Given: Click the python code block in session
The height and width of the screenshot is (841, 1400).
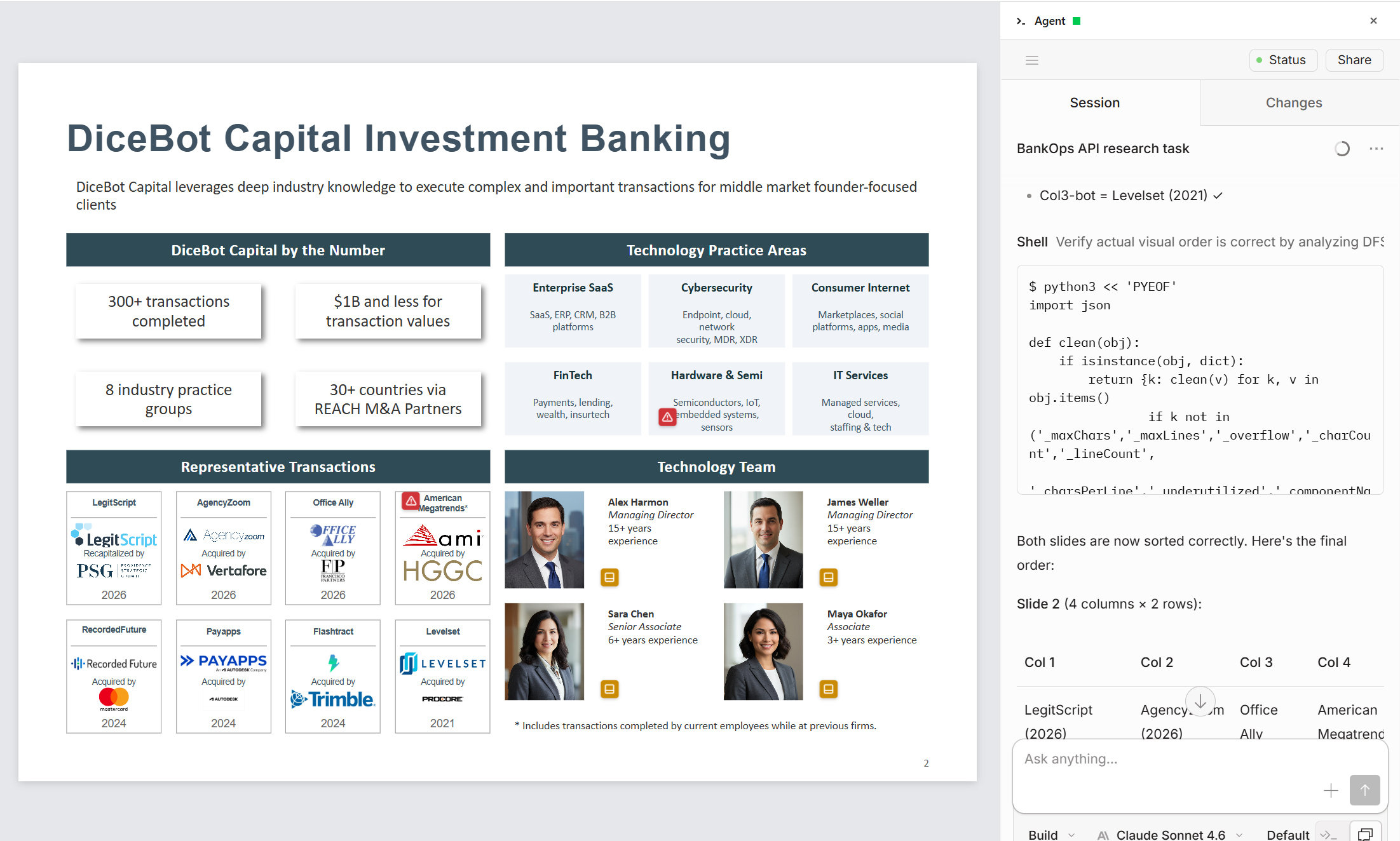Looking at the screenshot, I should tap(1200, 380).
